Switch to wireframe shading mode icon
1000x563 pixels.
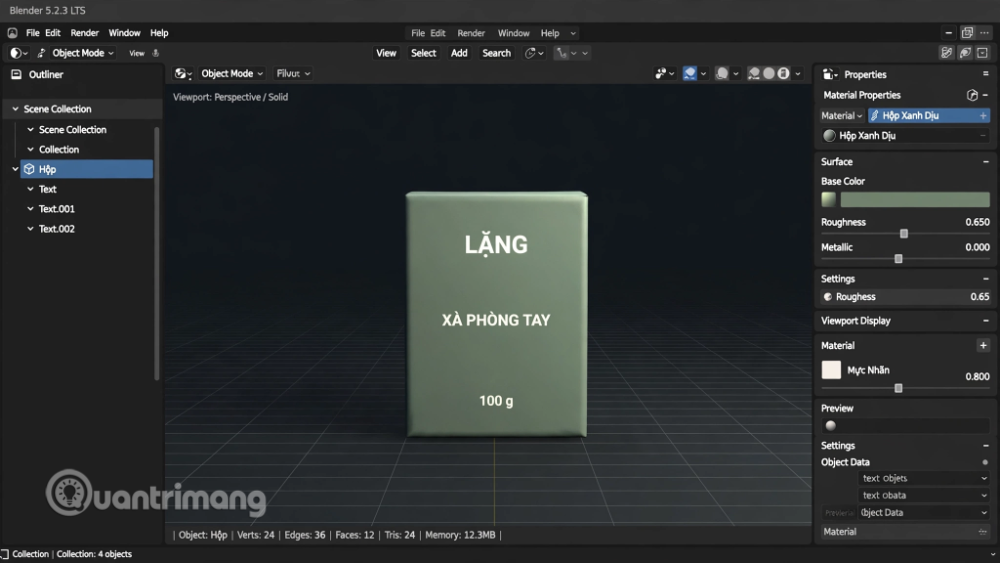click(754, 73)
